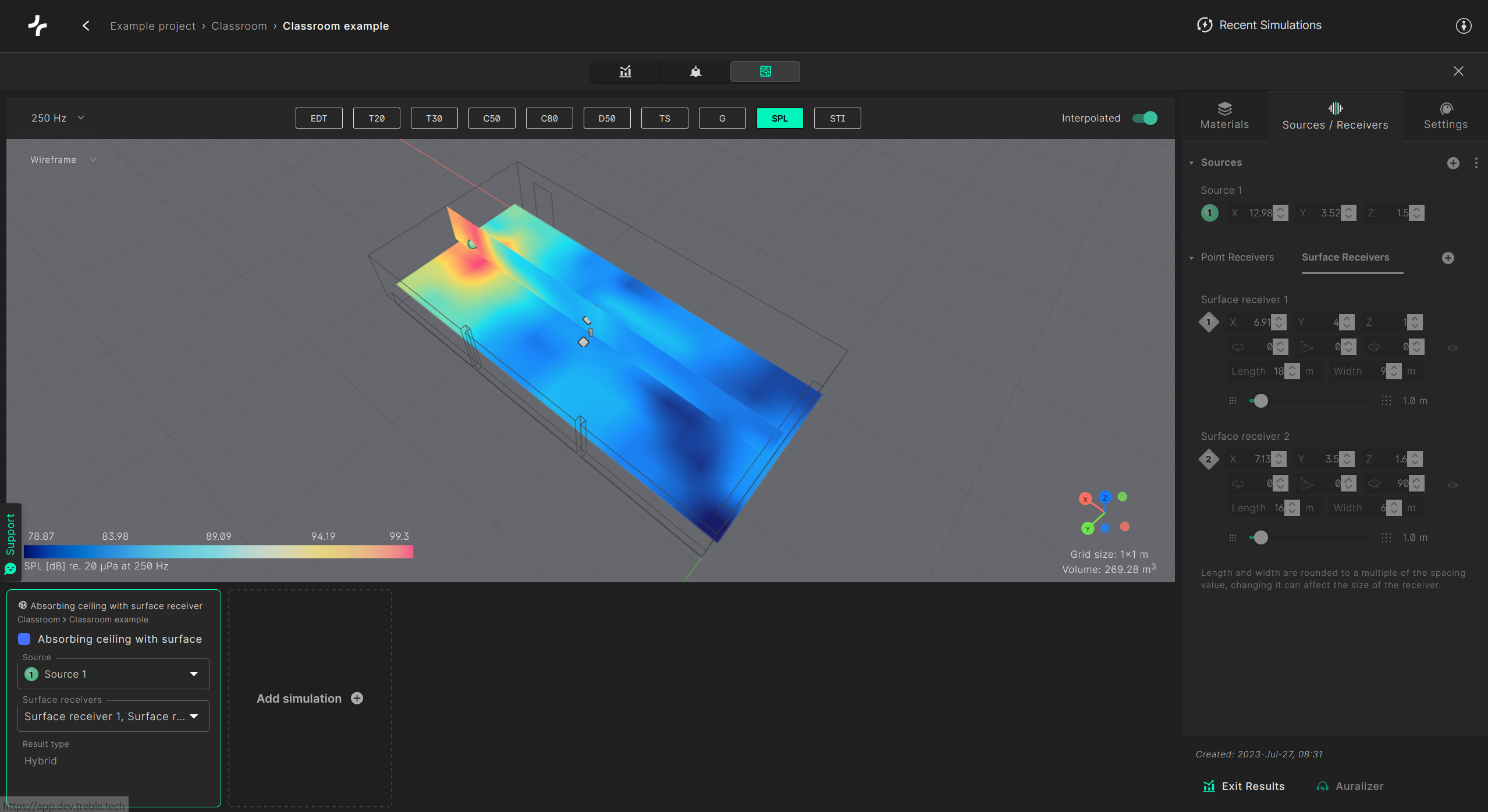The height and width of the screenshot is (812, 1488).
Task: Edit the Source 1 X field
Action: [1258, 213]
